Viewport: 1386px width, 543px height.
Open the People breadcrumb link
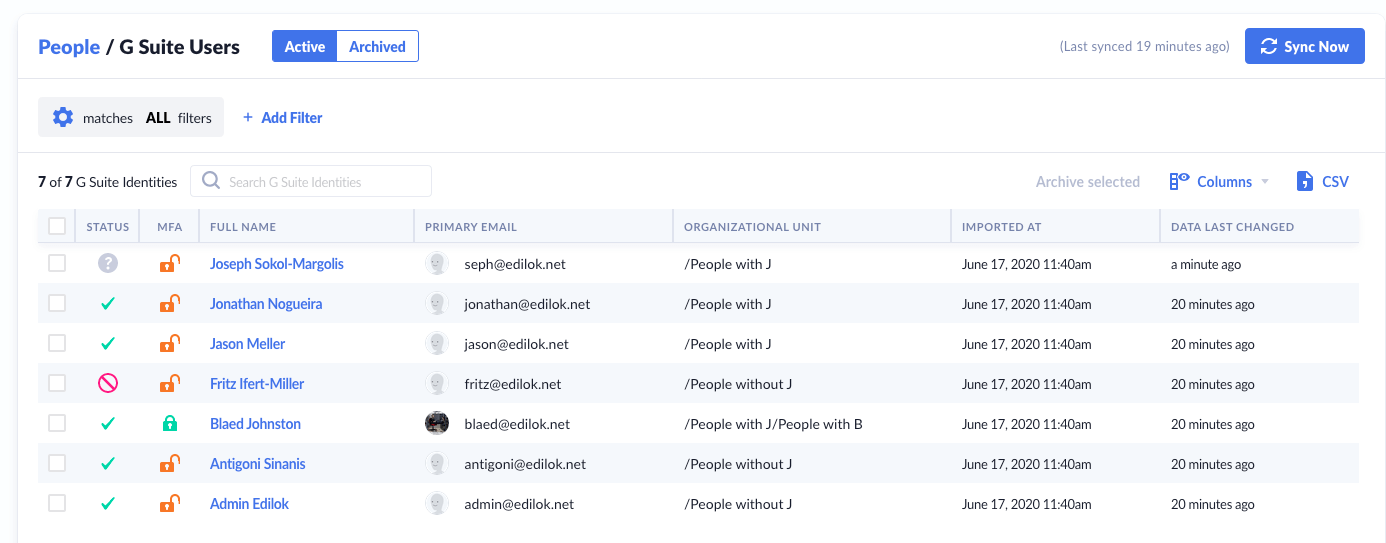click(69, 47)
